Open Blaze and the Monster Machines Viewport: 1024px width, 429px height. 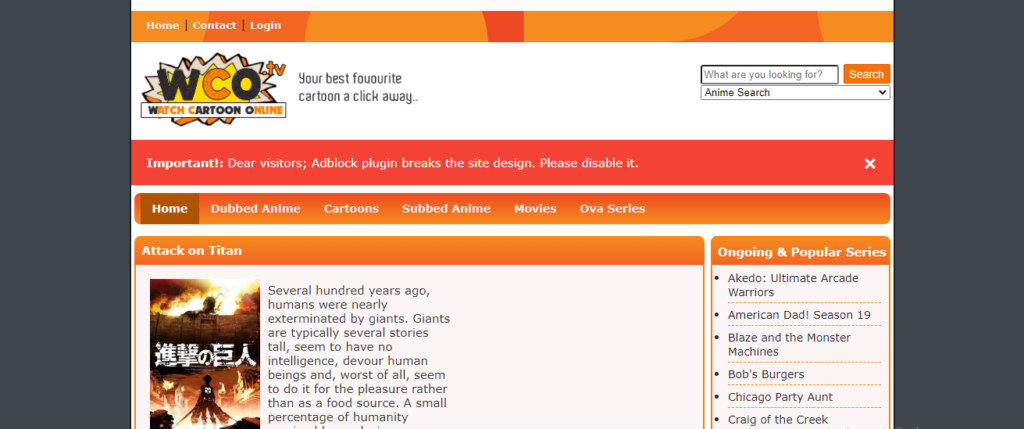click(789, 345)
